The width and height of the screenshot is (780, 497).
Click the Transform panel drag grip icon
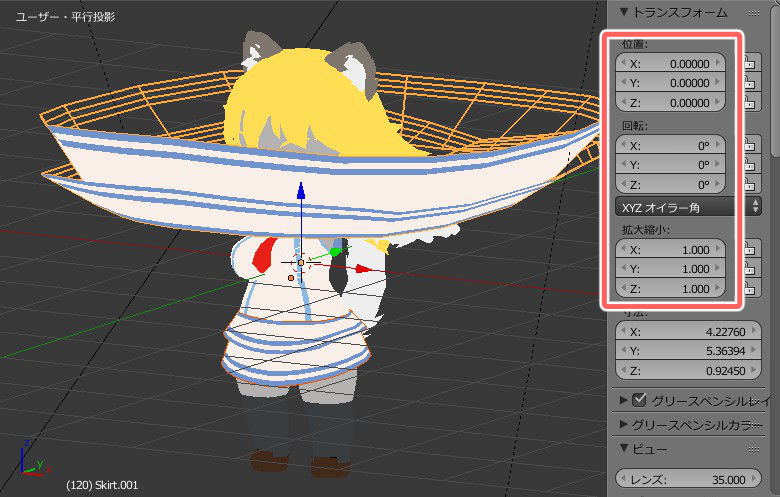point(754,13)
